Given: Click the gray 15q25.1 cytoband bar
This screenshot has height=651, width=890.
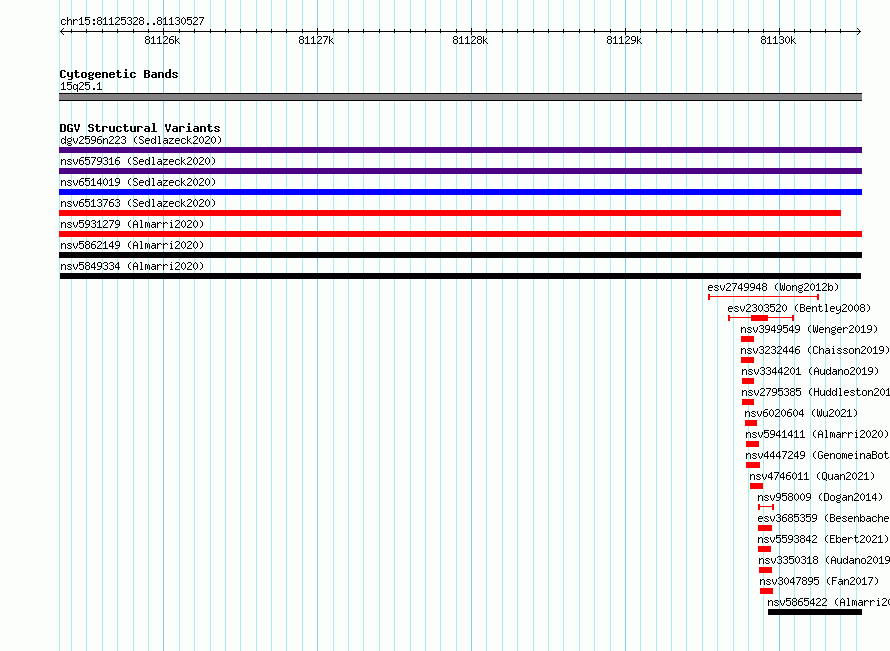Looking at the screenshot, I should pos(460,97).
